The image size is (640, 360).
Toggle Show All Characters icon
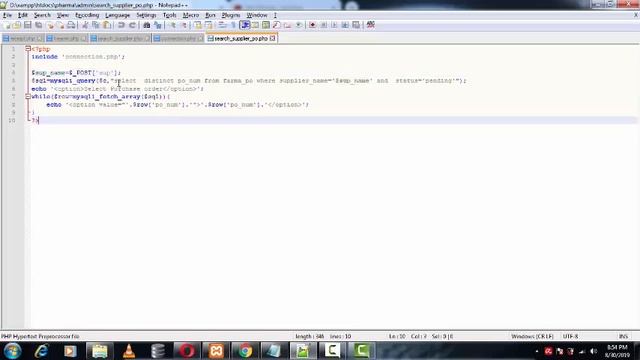(233, 25)
